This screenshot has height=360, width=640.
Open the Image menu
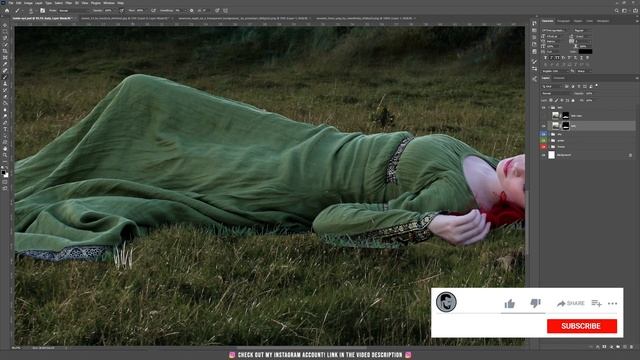pyautogui.click(x=28, y=3)
